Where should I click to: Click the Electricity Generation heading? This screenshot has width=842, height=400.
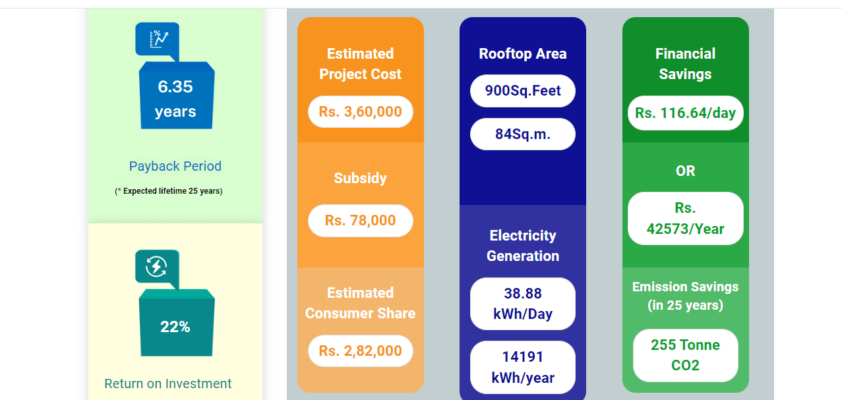(x=523, y=246)
